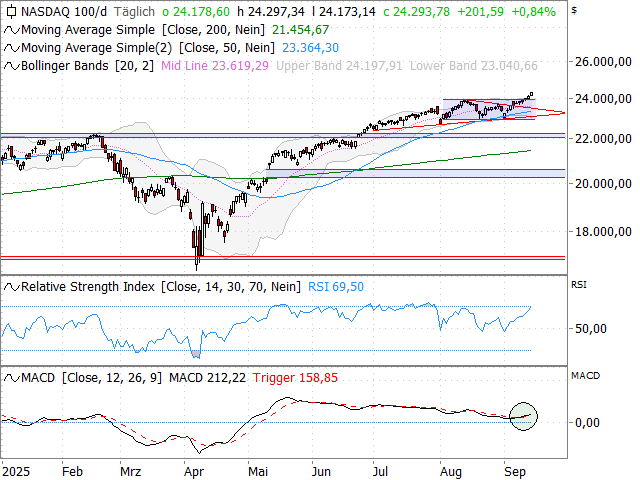Click the Täglich interval label
Viewport: 640px width, 480px height.
pyautogui.click(x=134, y=12)
